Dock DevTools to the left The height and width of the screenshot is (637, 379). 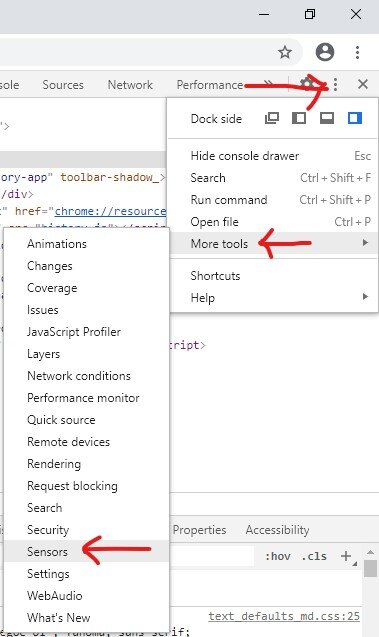point(299,118)
